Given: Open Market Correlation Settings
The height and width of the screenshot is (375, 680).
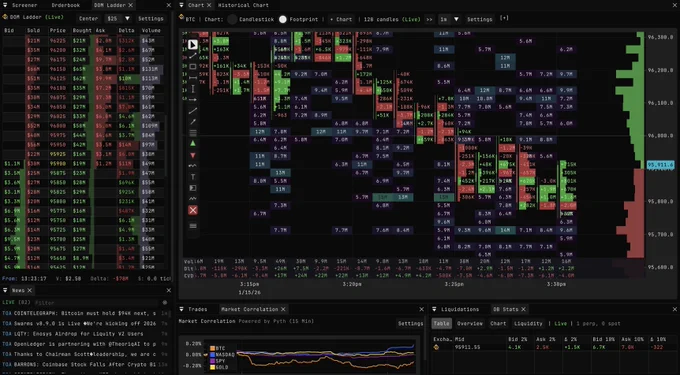Looking at the screenshot, I should (410, 323).
